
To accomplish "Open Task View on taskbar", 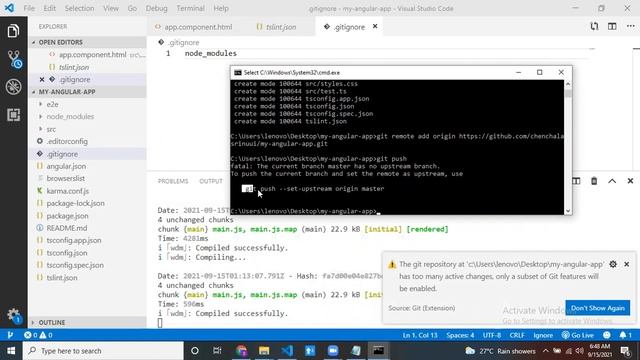I will (217, 351).
